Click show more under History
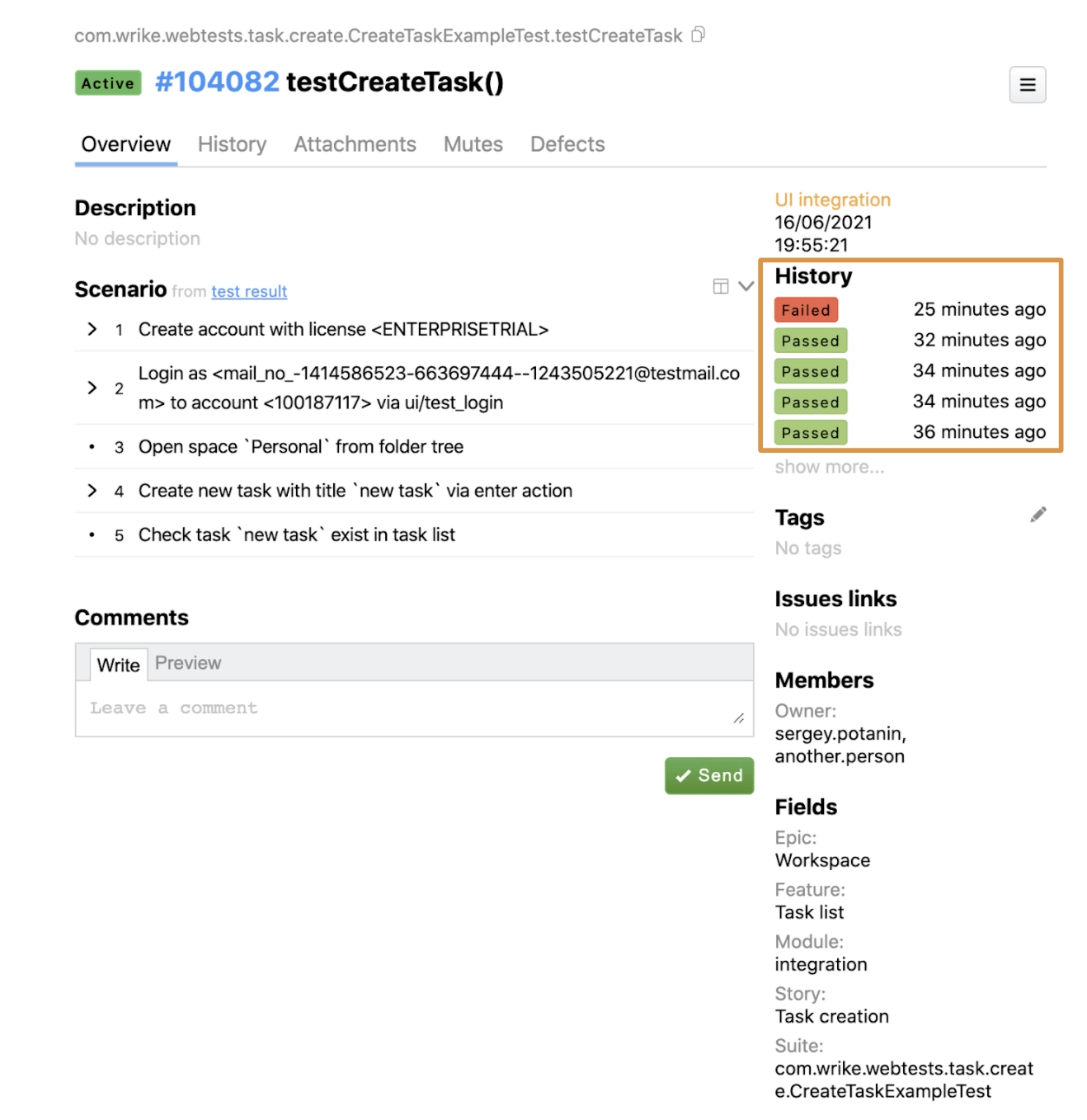 [829, 467]
